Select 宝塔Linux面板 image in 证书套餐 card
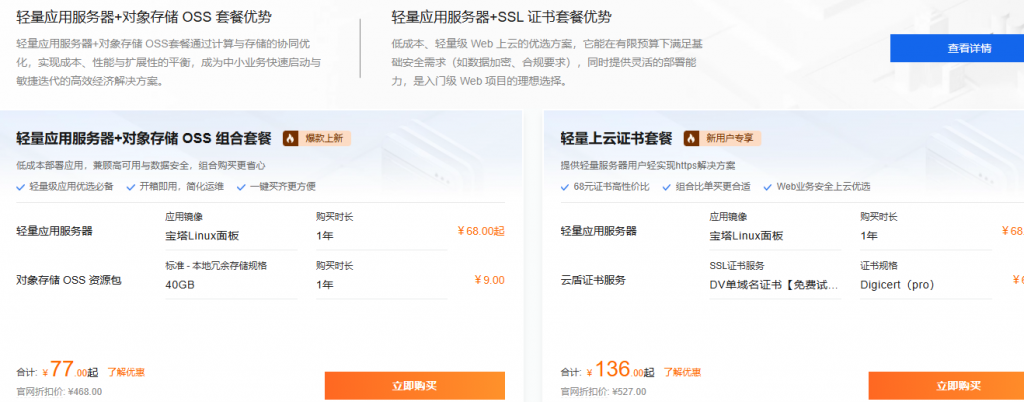This screenshot has height=402, width=1024. [x=775, y=236]
